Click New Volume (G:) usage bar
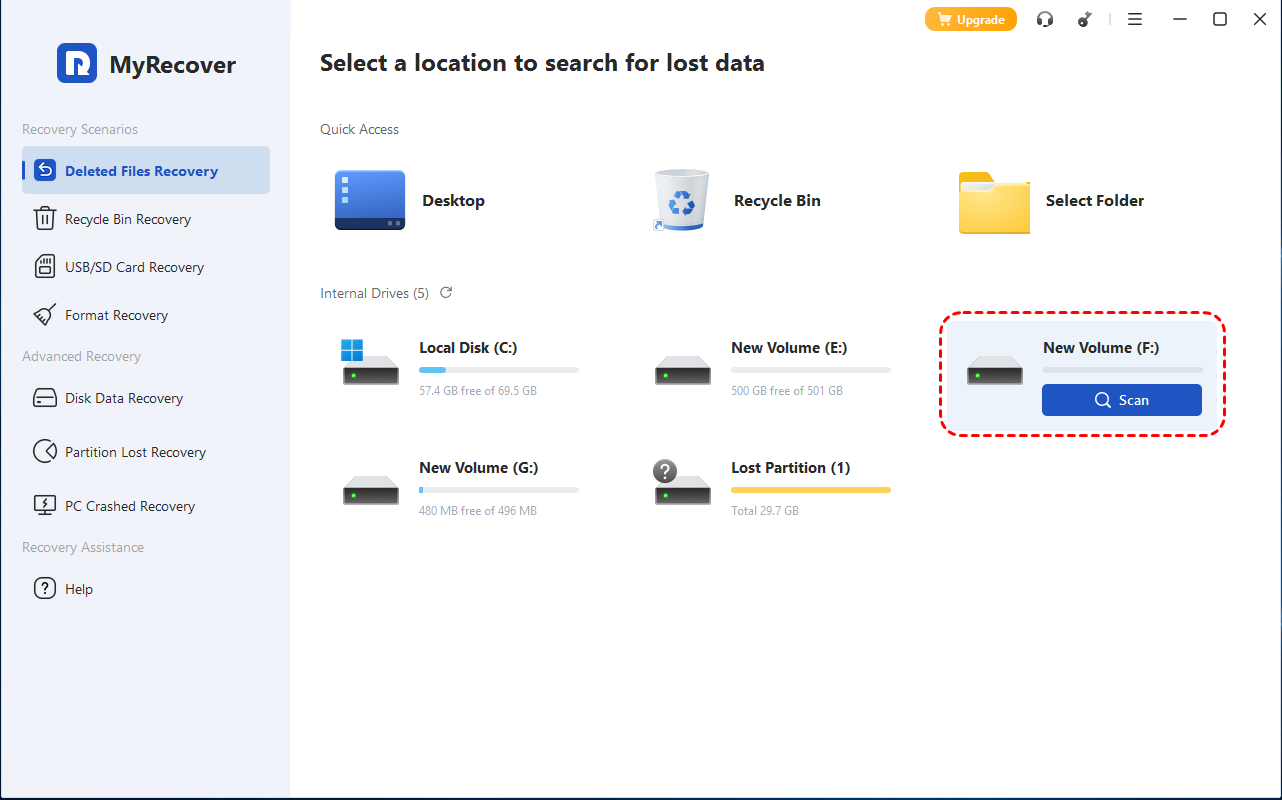Screen dimensions: 1282x800 499,490
